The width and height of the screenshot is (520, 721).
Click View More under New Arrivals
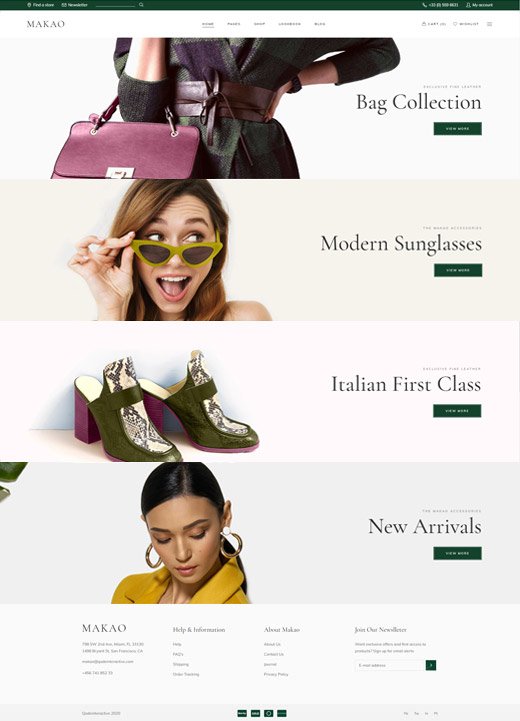pyautogui.click(x=457, y=553)
